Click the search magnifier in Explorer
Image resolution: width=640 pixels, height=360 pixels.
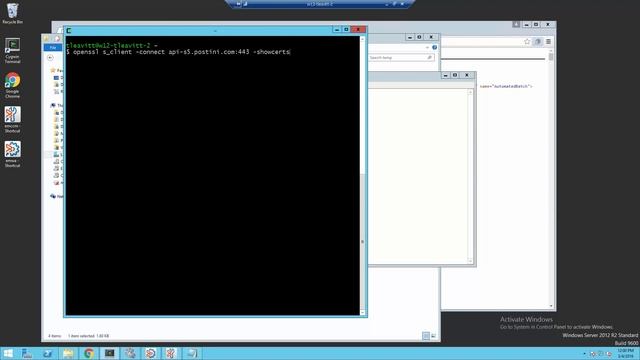[x=429, y=58]
